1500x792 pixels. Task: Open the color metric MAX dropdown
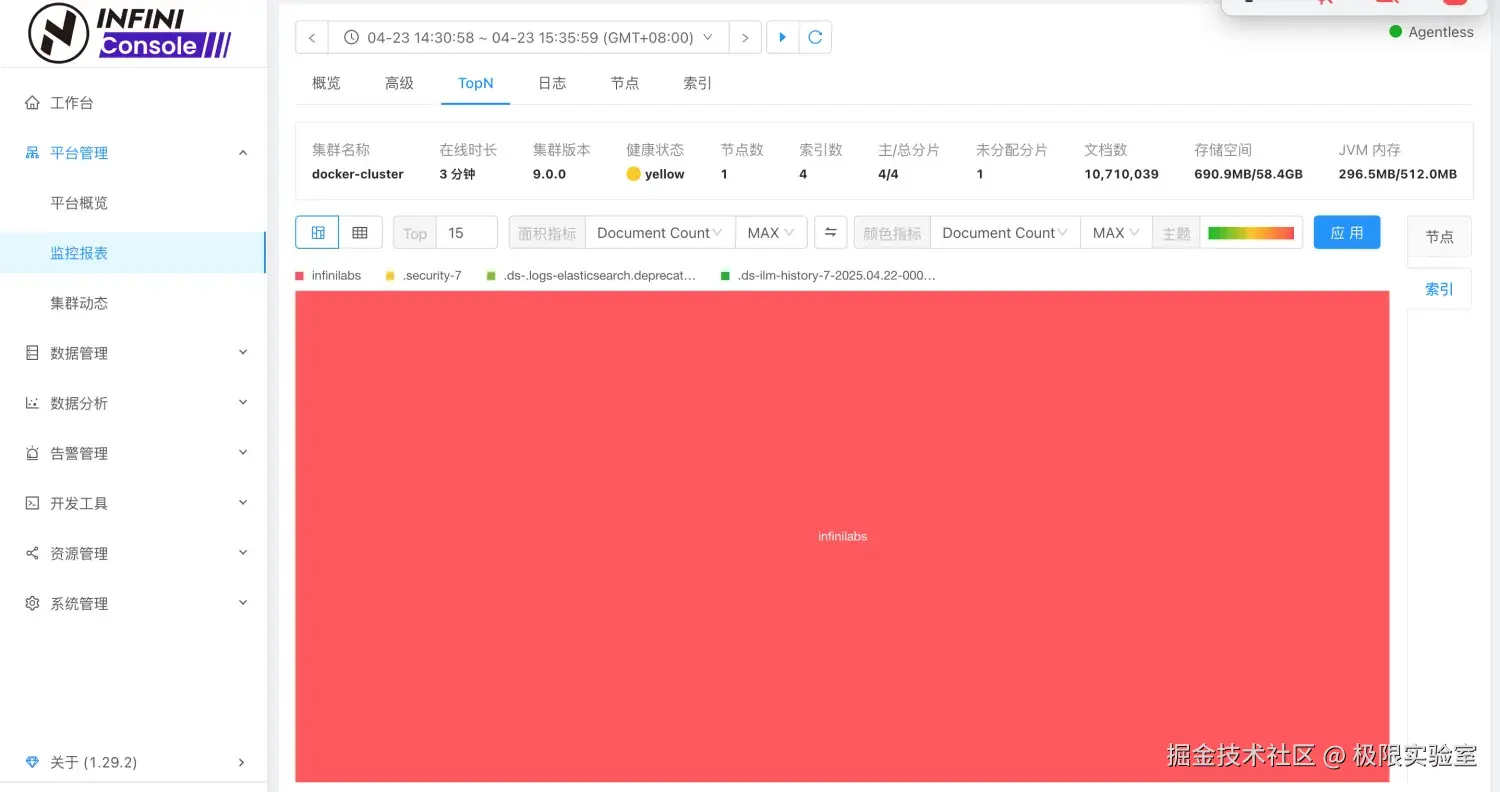pyautogui.click(x=1116, y=232)
